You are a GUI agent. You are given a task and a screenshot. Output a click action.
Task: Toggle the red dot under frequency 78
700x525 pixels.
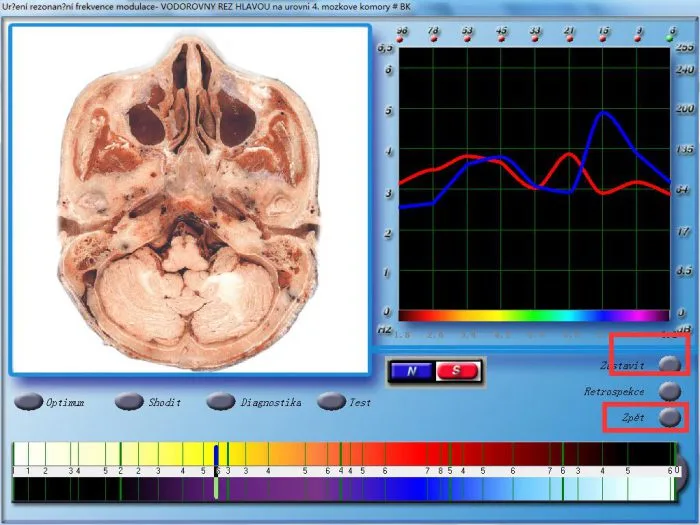click(433, 39)
